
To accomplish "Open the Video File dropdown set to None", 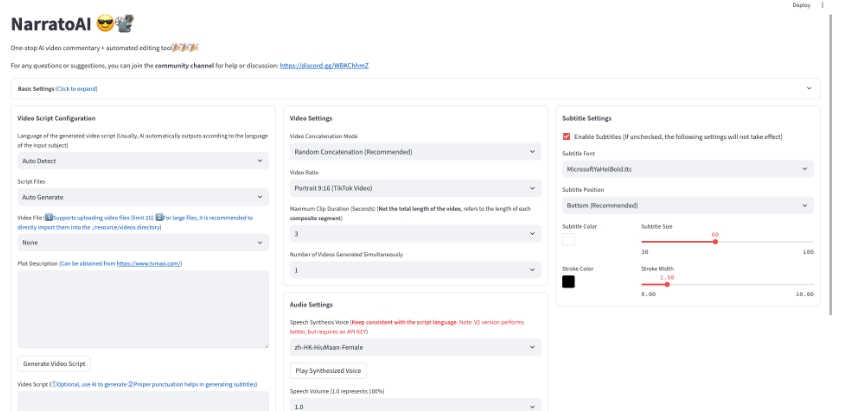I will tap(143, 242).
